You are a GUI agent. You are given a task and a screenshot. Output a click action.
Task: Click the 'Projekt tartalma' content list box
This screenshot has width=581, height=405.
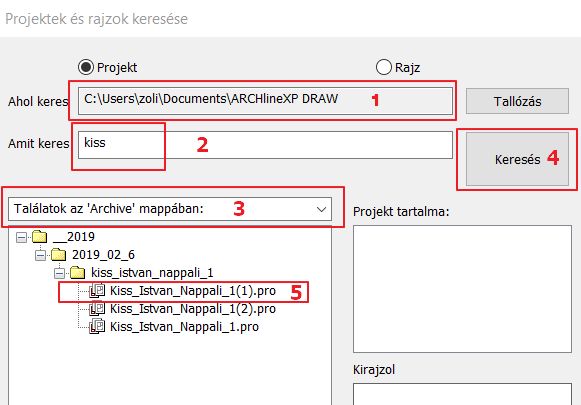(462, 289)
